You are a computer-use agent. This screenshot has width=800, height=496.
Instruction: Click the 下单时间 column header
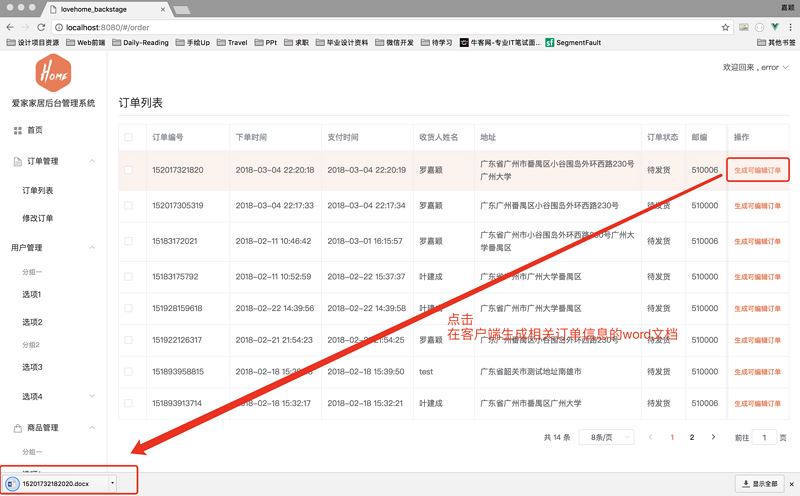click(251, 137)
